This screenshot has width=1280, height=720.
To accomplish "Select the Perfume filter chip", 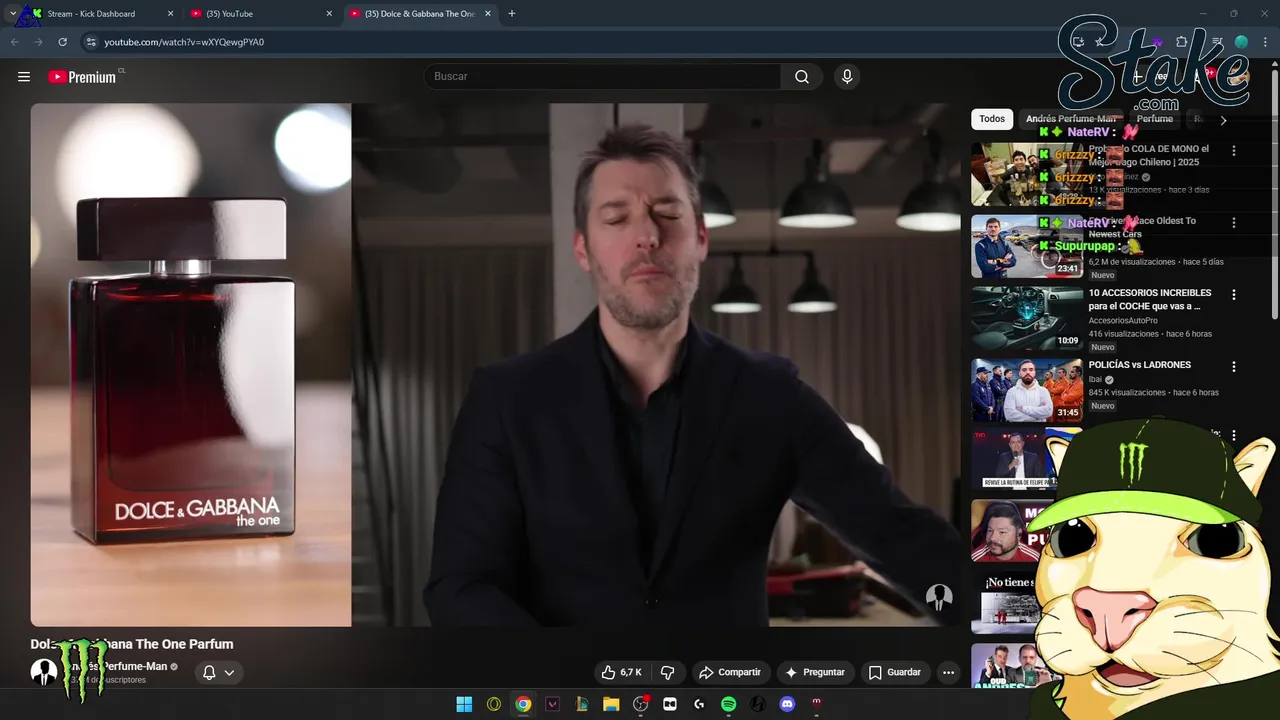I will click(1154, 119).
